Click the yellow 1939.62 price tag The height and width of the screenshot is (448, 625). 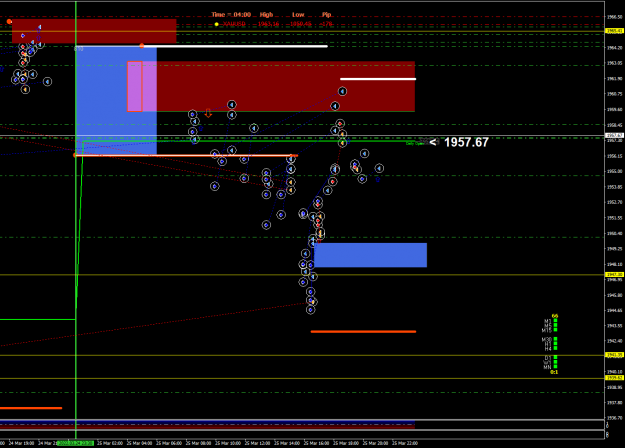[x=614, y=377]
